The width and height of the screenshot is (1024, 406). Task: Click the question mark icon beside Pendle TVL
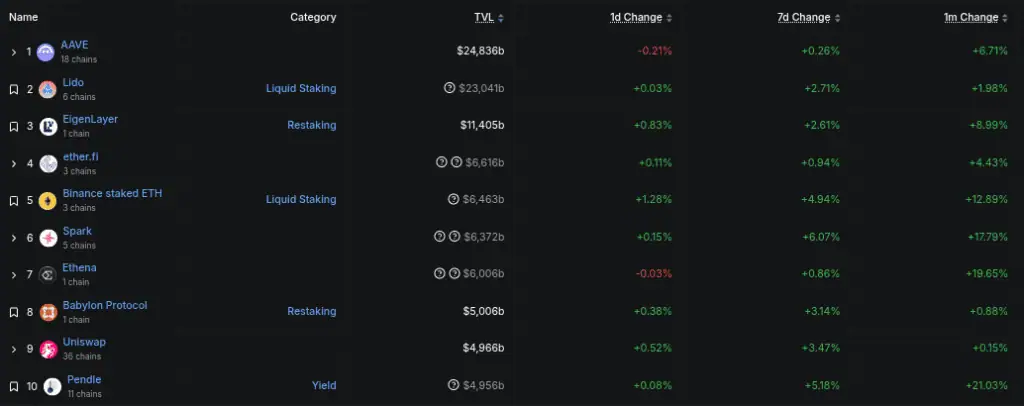tap(453, 384)
